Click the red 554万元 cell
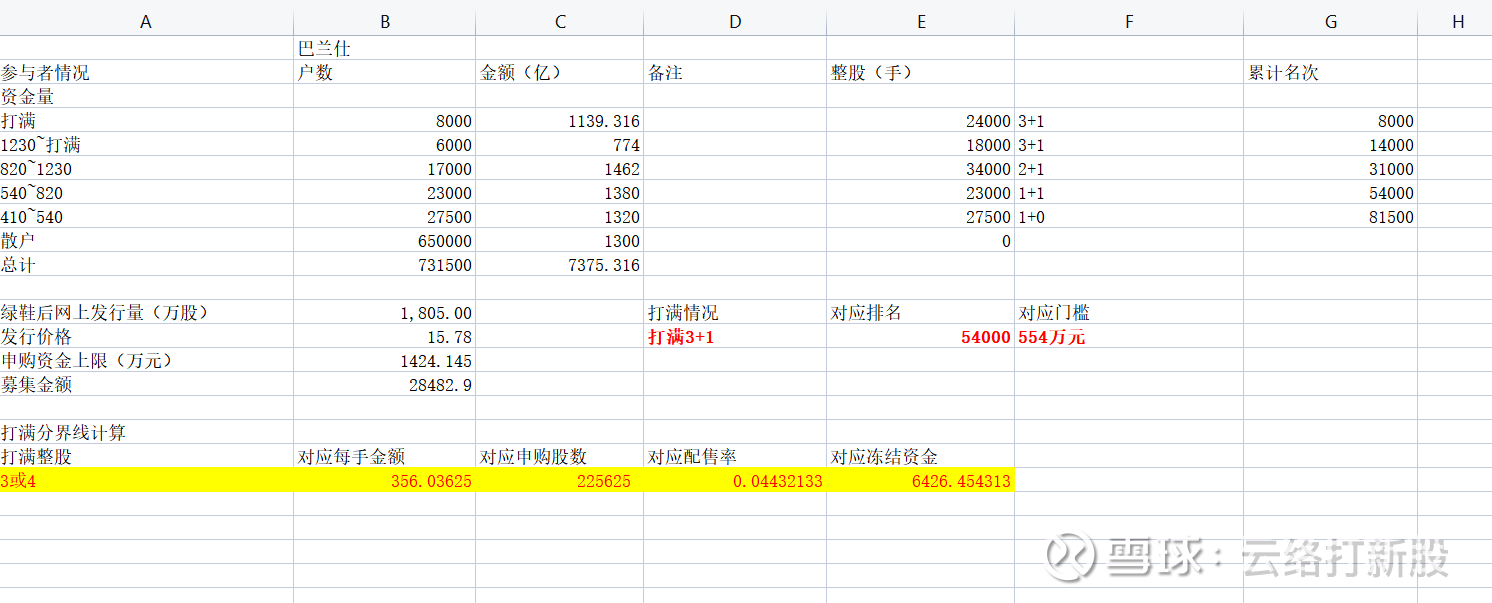Viewport: 1492px width, 603px height. [x=1129, y=336]
